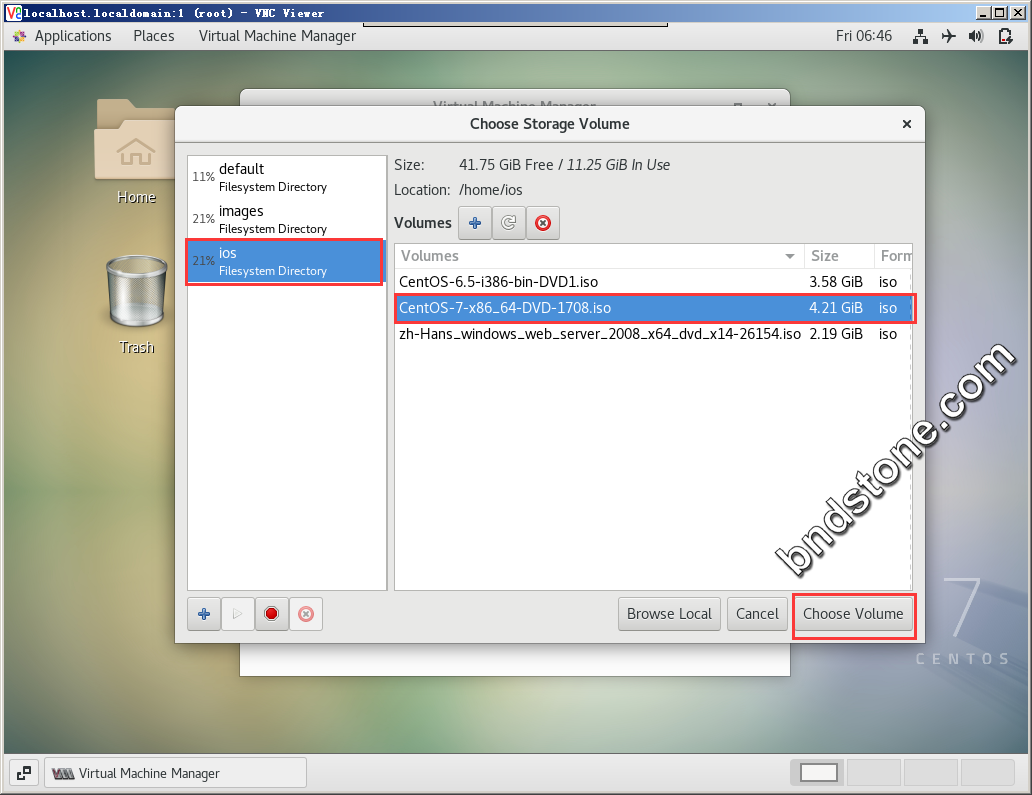
Task: Confirm with Choose Volume button
Action: click(x=853, y=614)
